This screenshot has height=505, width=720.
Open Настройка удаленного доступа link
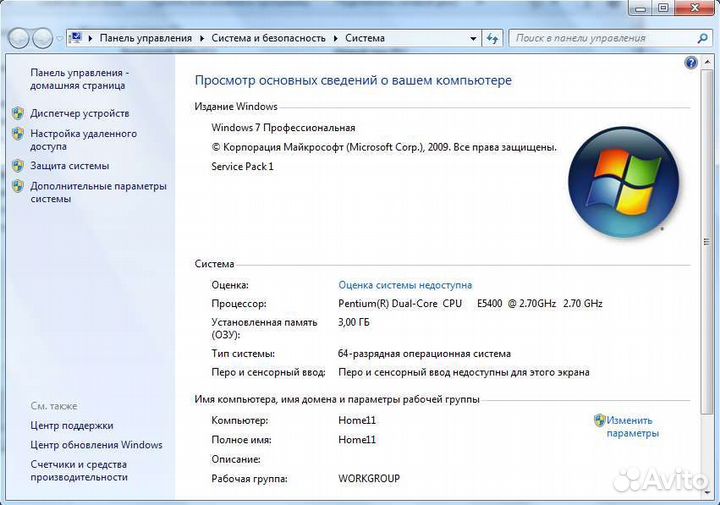click(84, 140)
